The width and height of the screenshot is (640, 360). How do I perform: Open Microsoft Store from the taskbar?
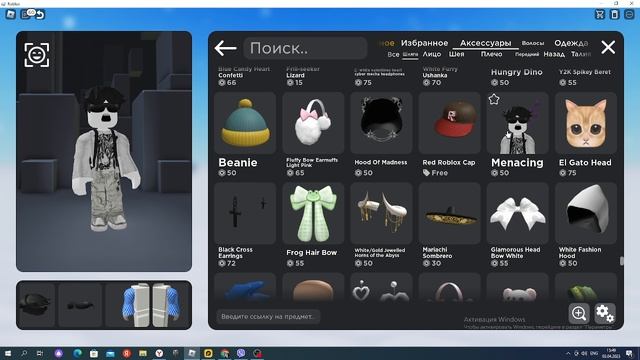[93, 353]
